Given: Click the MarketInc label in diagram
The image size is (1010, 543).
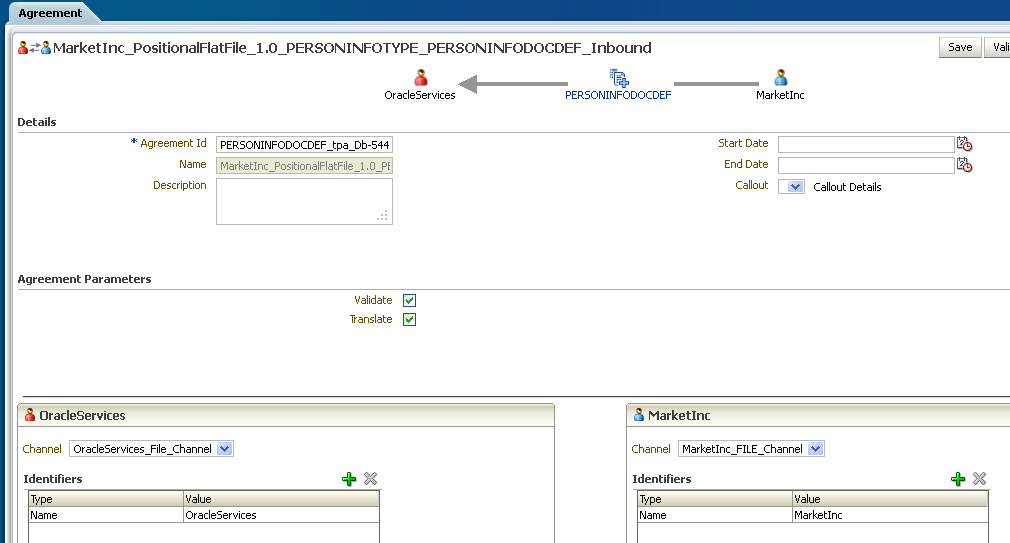Looking at the screenshot, I should click(x=780, y=95).
